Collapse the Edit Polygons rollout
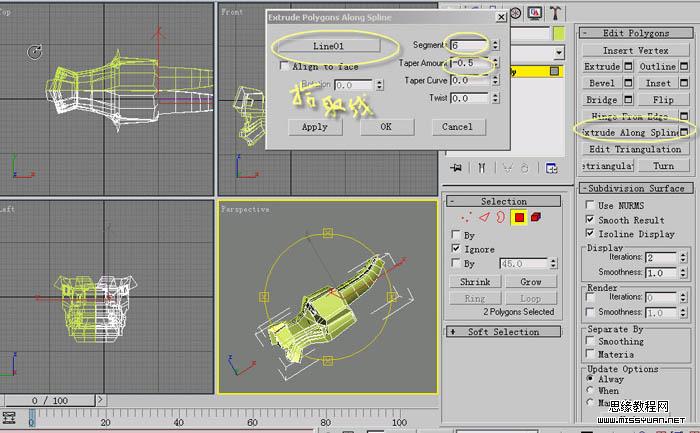700x433 pixels. coord(636,33)
